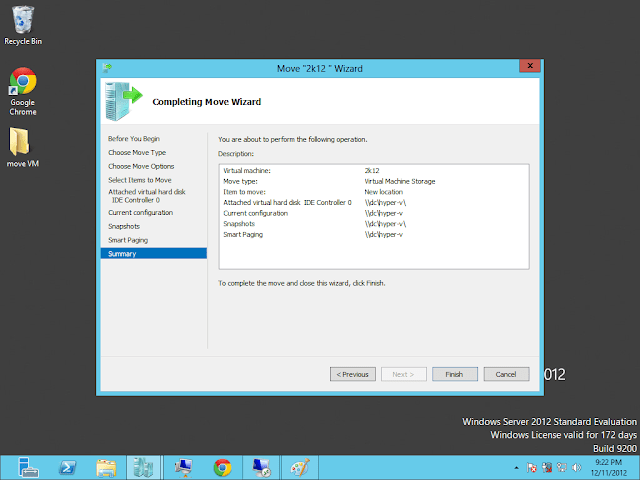Click the volume speaker tray icon

[574, 466]
